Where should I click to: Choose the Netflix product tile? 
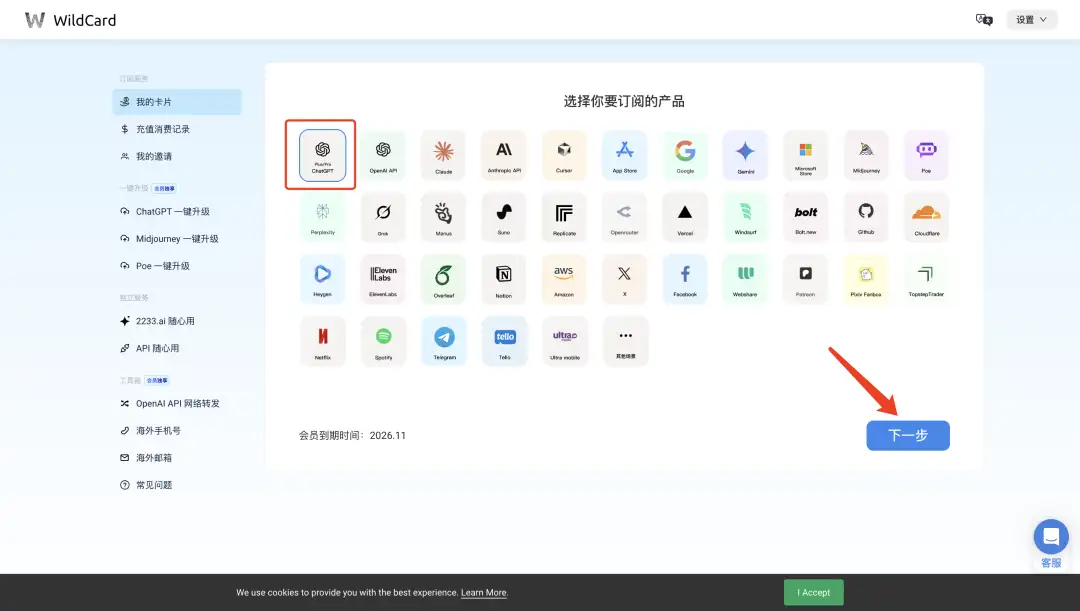pos(322,342)
